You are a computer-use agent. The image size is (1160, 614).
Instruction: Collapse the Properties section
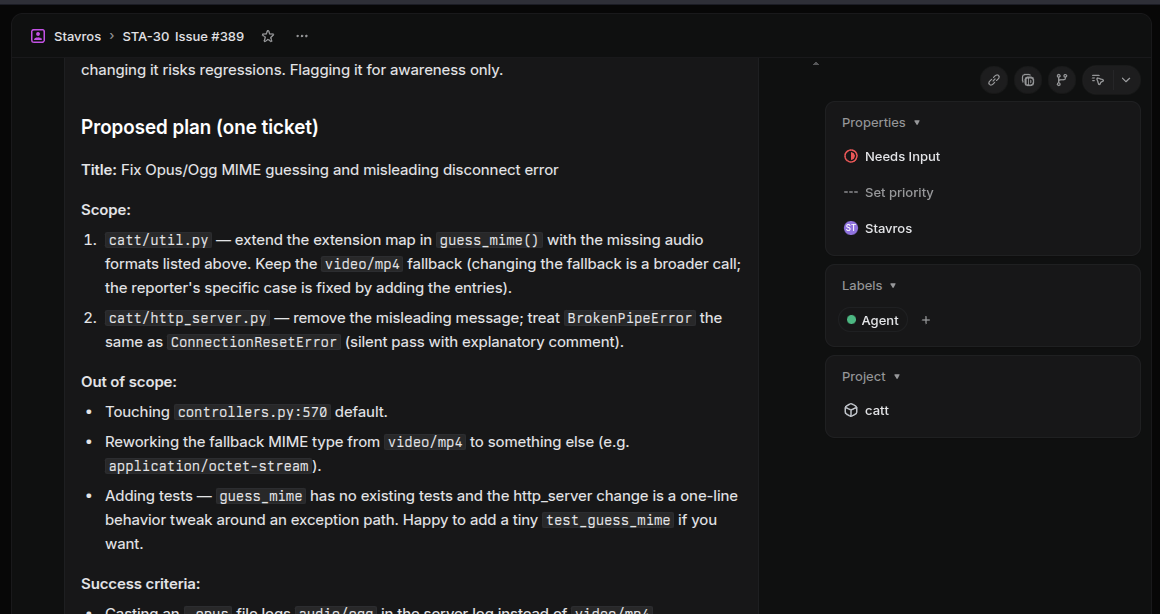[881, 123]
